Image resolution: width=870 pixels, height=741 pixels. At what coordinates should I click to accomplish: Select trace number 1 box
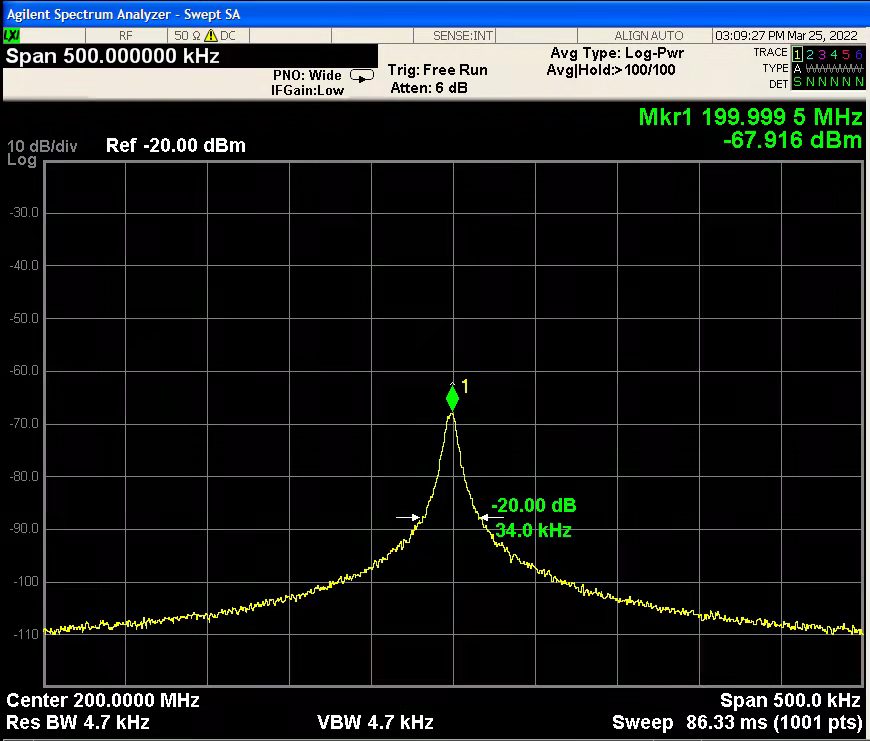pyautogui.click(x=798, y=53)
